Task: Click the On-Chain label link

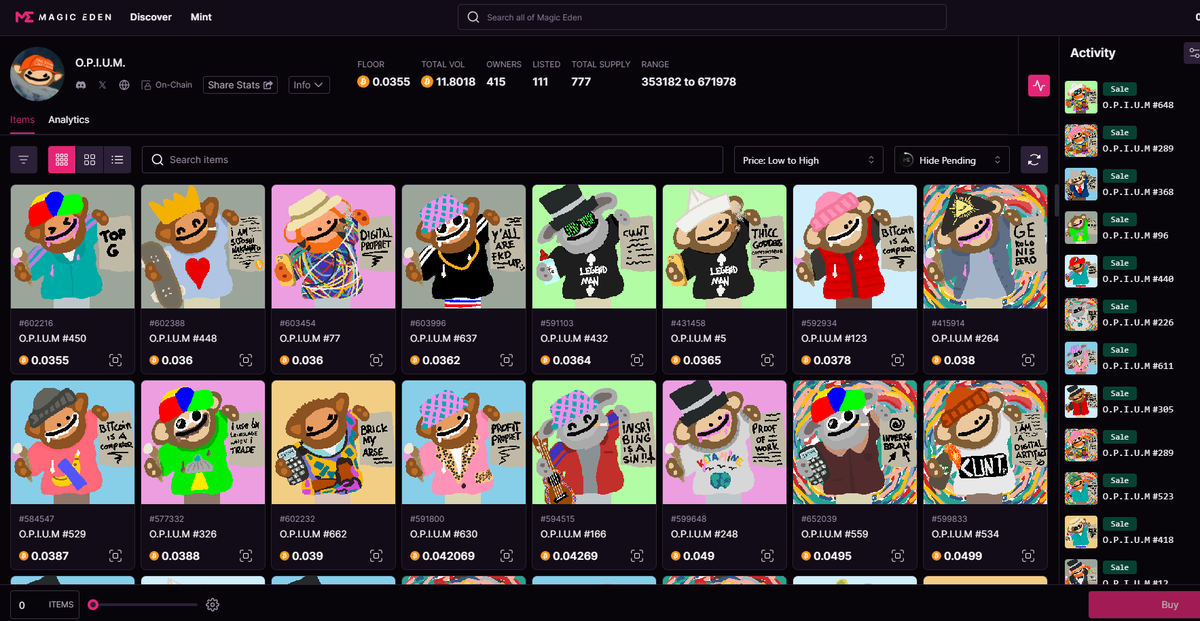Action: [x=167, y=85]
